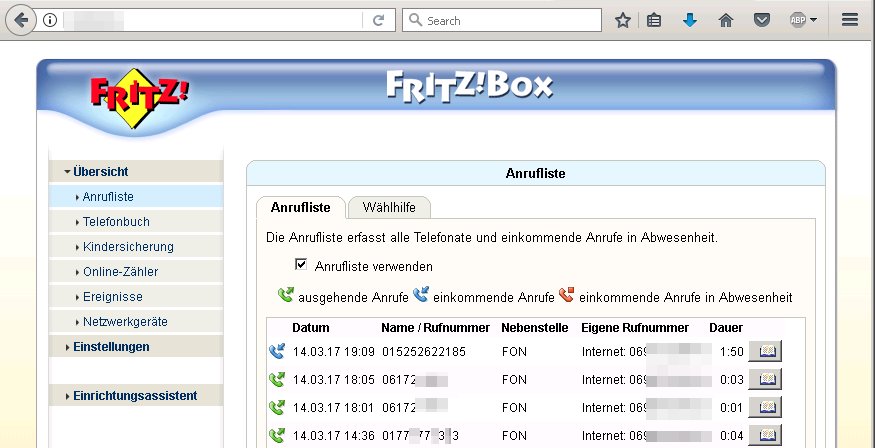This screenshot has height=448, width=875.
Task: Add 015252622185 caller to phonebook
Action: [765, 351]
